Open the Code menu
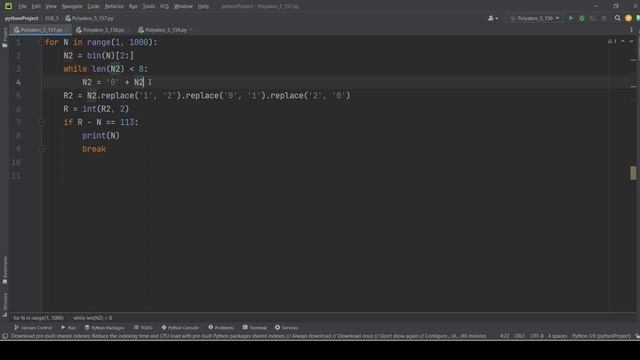The width and height of the screenshot is (640, 360). tap(93, 6)
